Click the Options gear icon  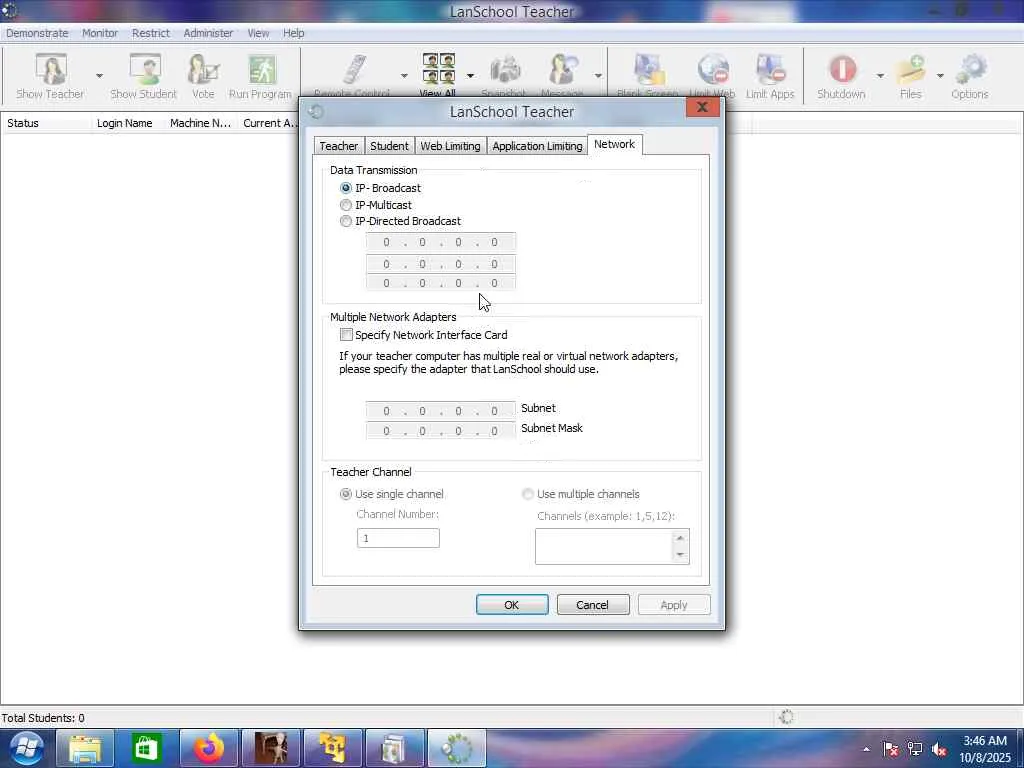pos(970,69)
